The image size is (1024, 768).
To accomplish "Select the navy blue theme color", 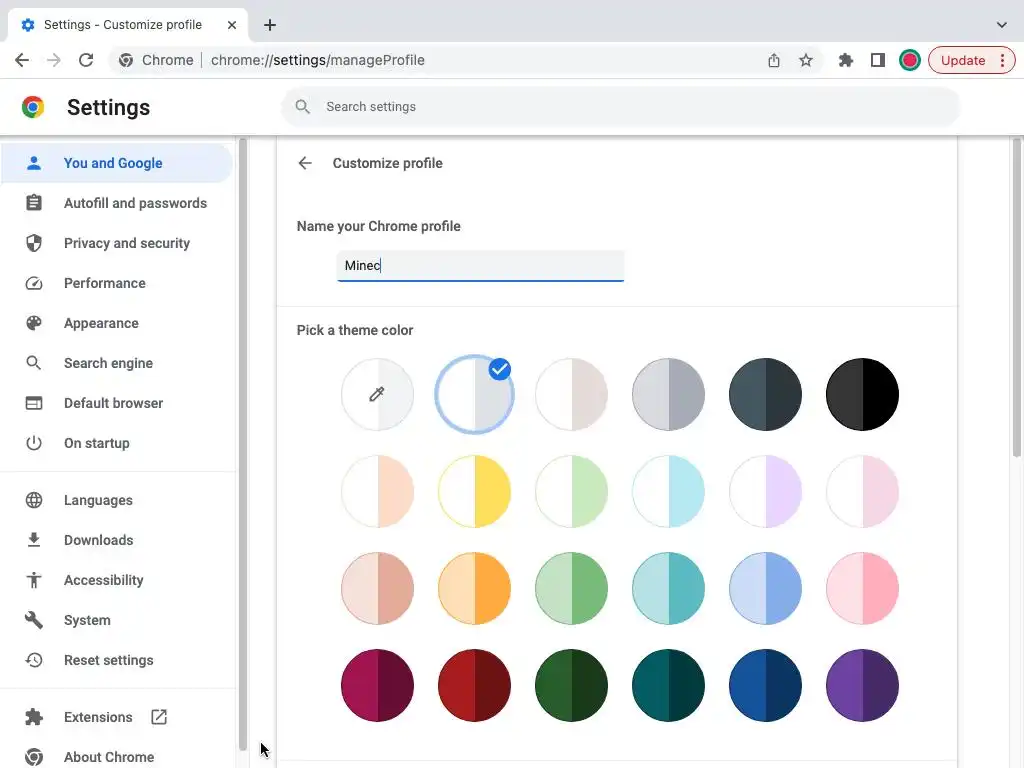I will [765, 685].
